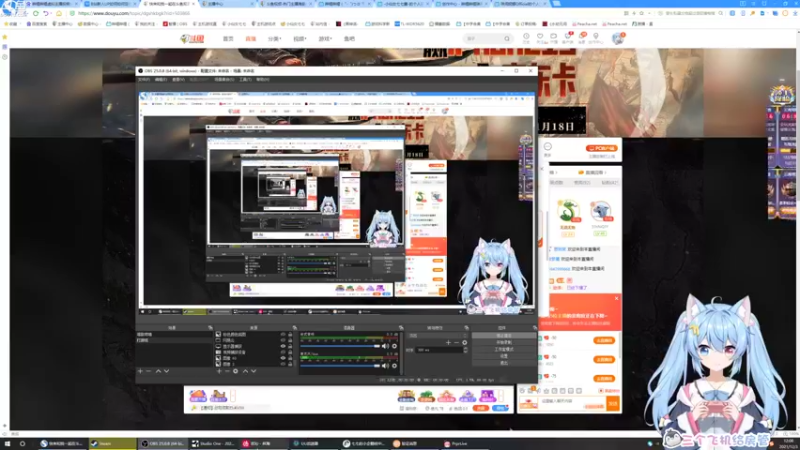800x450 pixels.
Task: Move the selected source down in OBS
Action: [x=254, y=371]
